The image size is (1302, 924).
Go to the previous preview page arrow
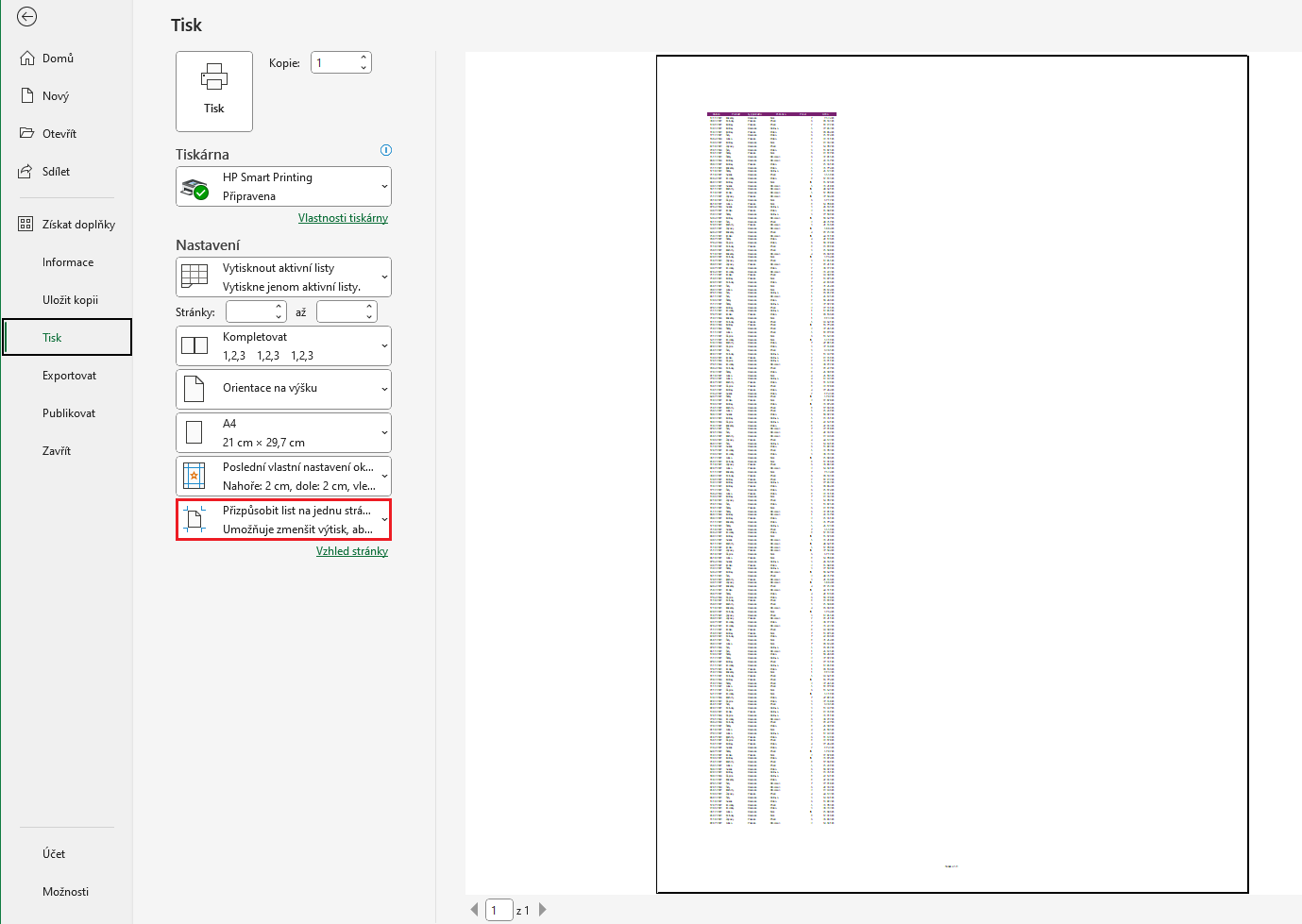coord(474,910)
